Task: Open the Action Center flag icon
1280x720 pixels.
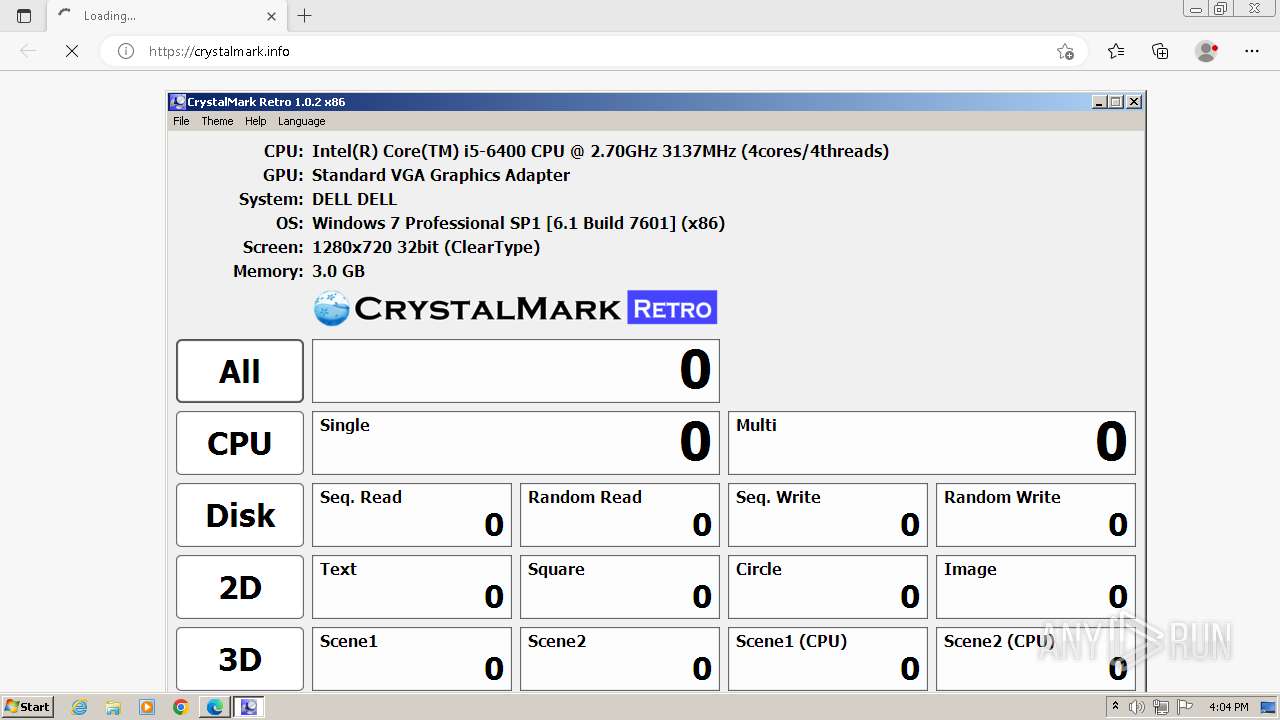Action: [1184, 707]
